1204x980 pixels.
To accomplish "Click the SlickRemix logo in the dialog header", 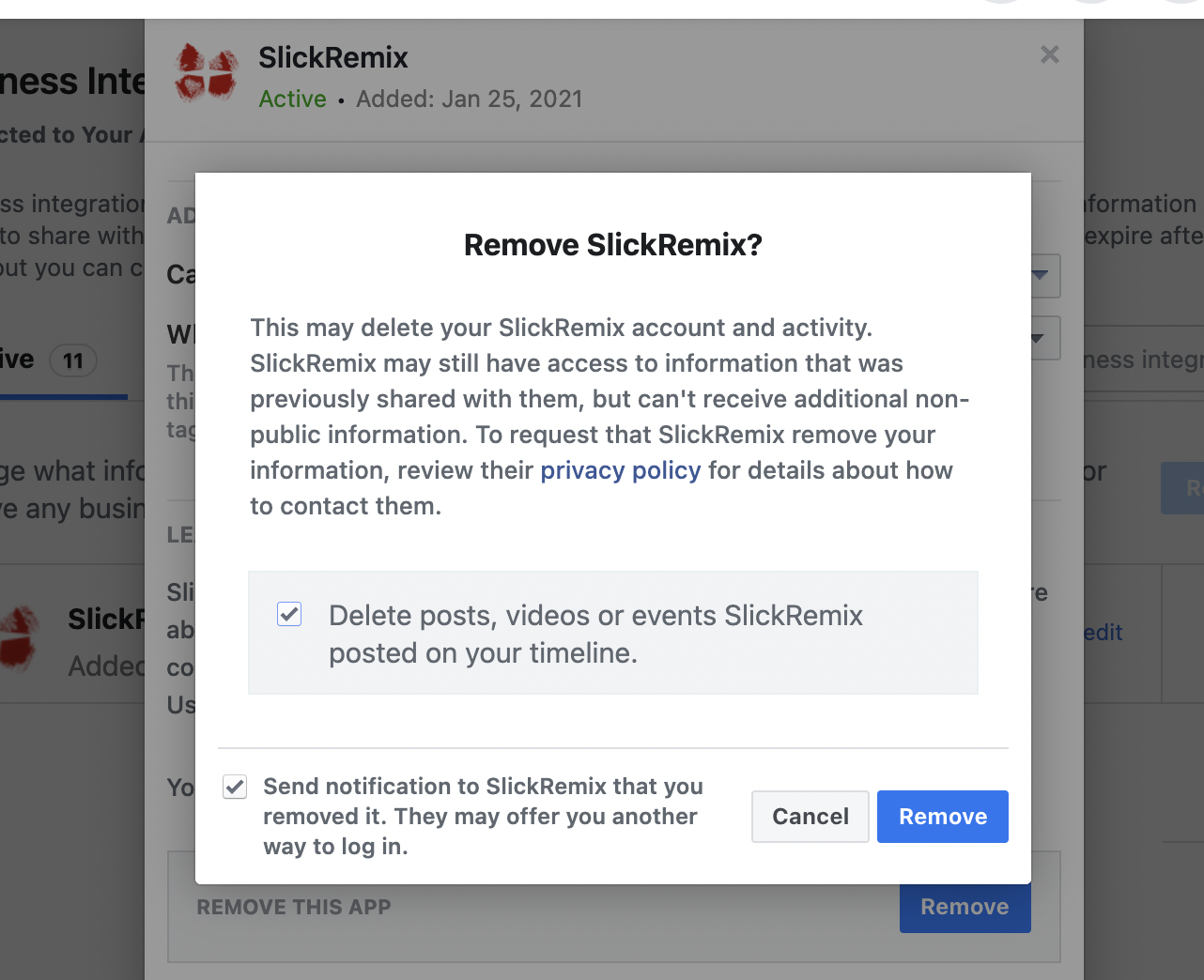I will point(206,73).
